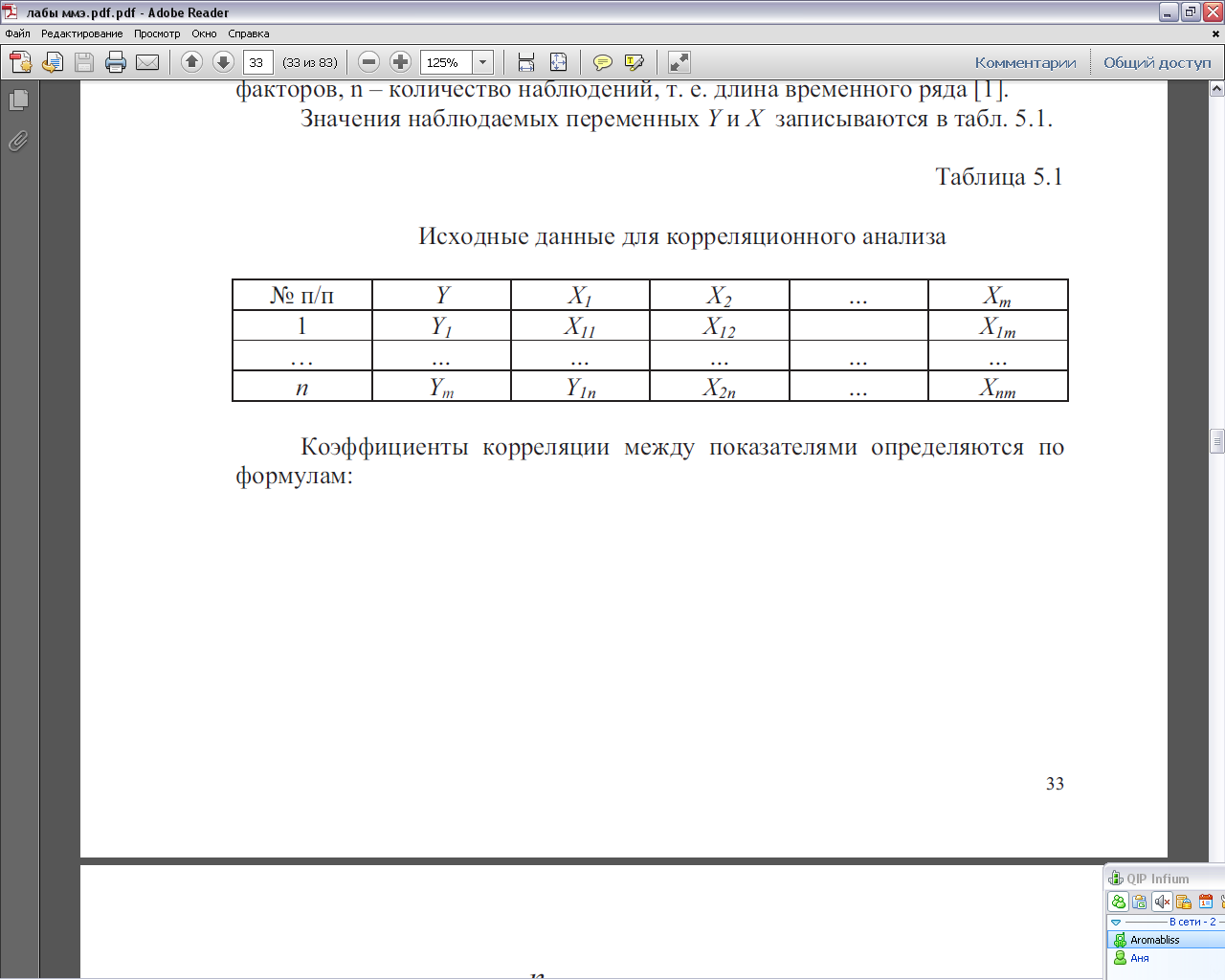Click the fit to width icon
Viewport: 1225px width, 980px height.
pos(525,62)
